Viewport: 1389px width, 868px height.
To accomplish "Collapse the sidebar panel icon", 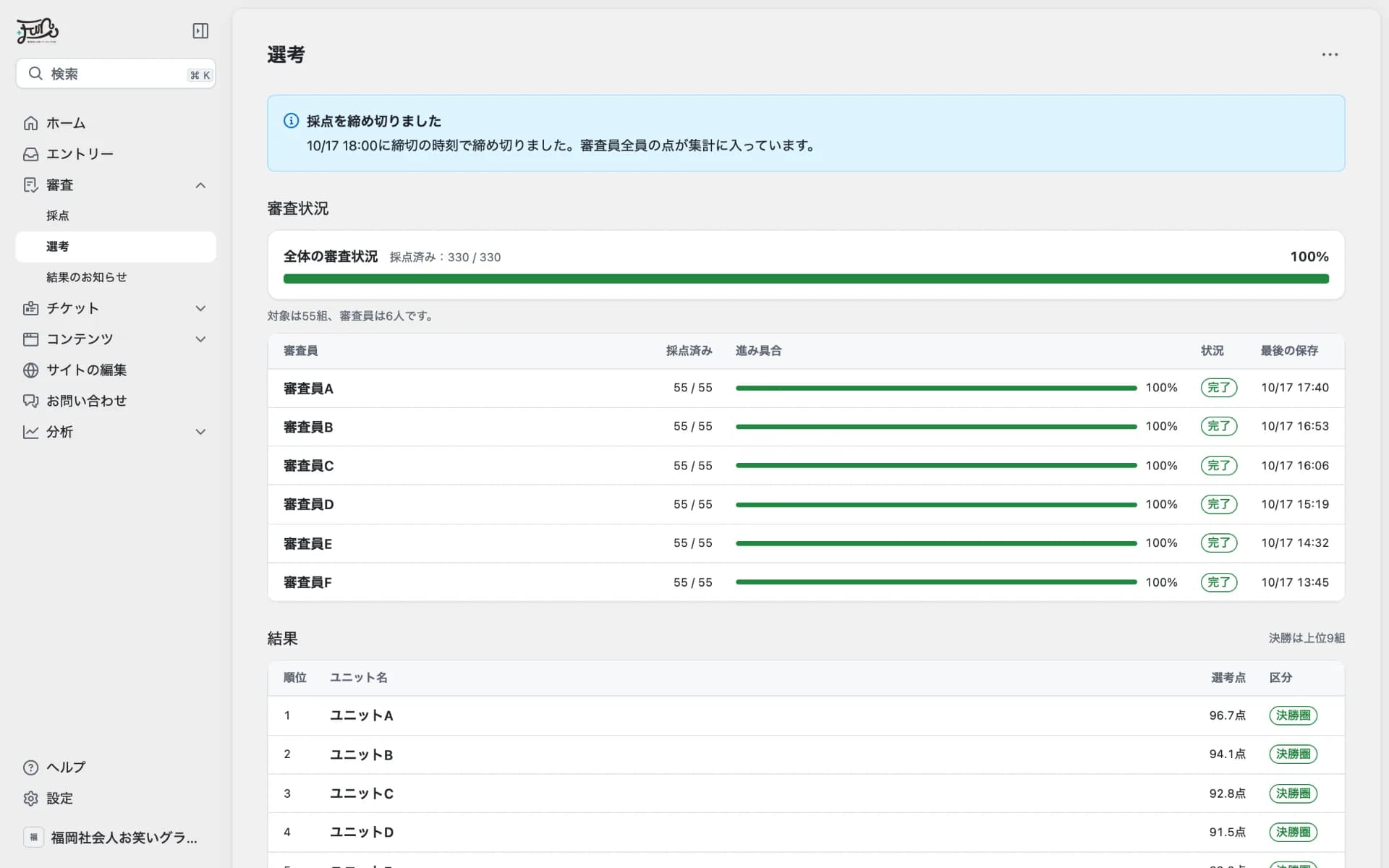I will point(200,30).
